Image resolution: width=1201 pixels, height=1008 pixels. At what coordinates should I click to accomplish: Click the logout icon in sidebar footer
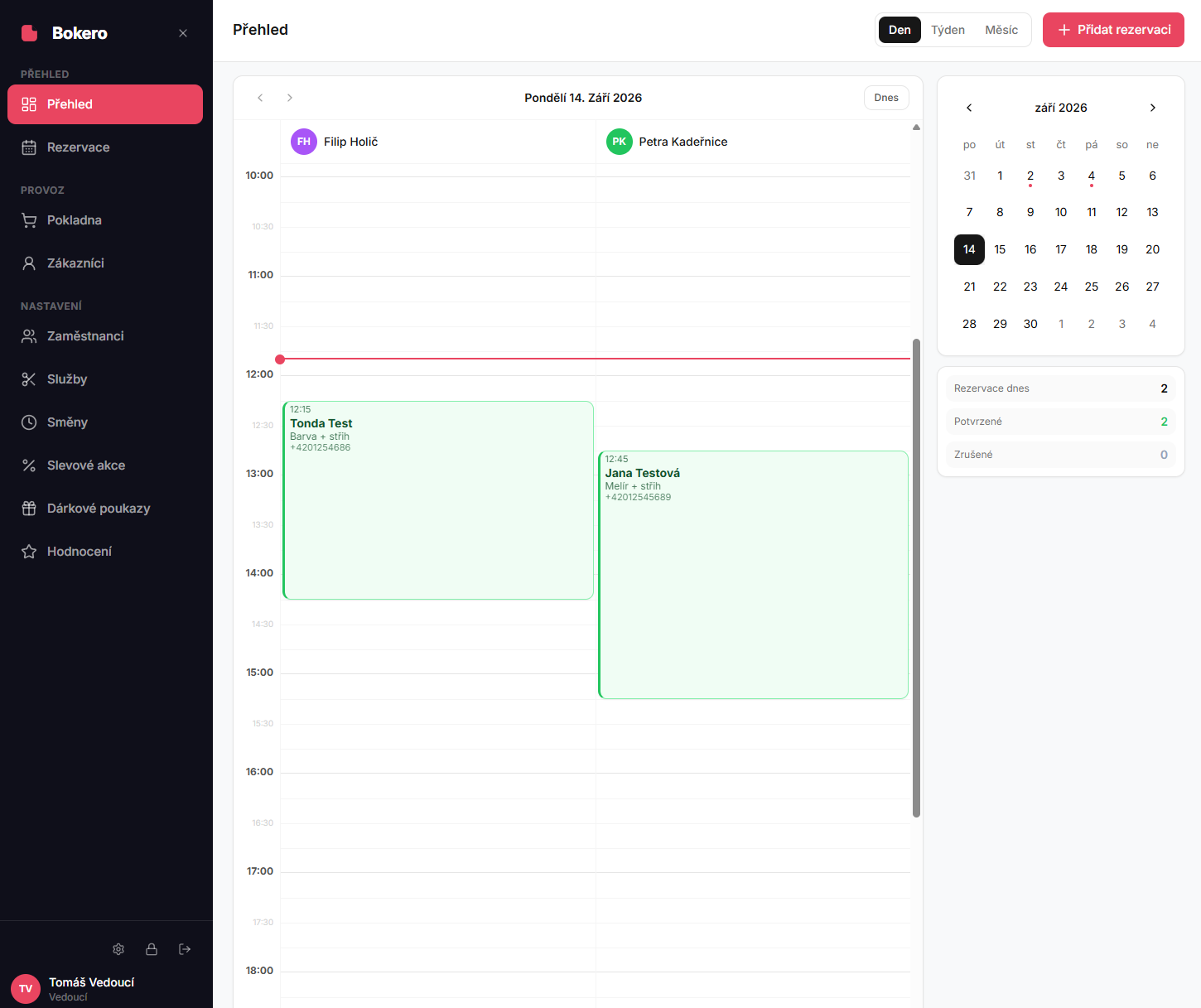click(185, 949)
